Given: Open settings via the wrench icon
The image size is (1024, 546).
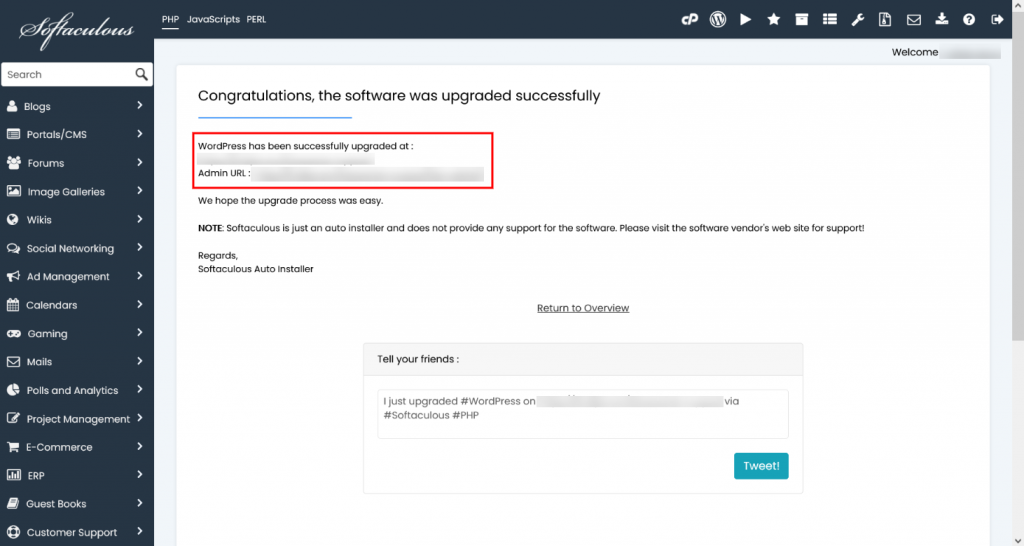Looking at the screenshot, I should point(858,20).
